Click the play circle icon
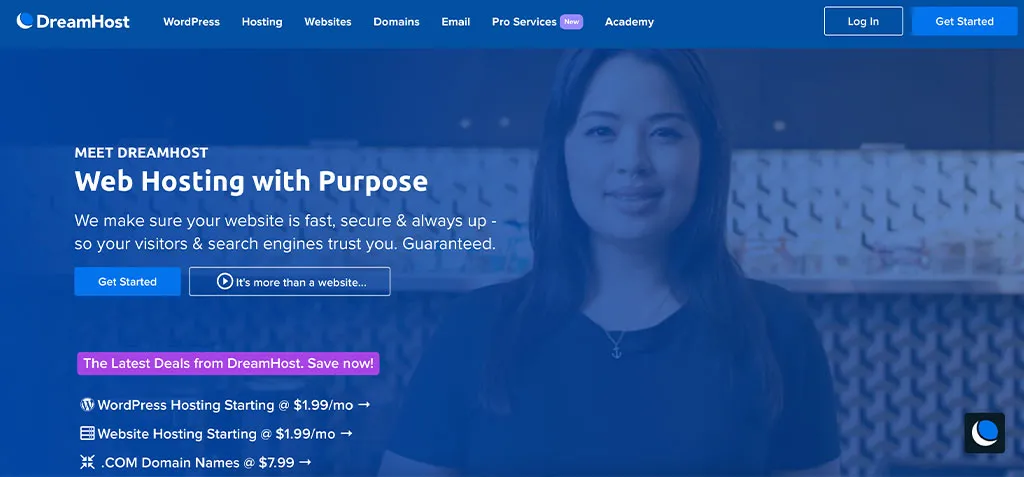Viewport: 1024px width, 477px height. click(x=225, y=282)
